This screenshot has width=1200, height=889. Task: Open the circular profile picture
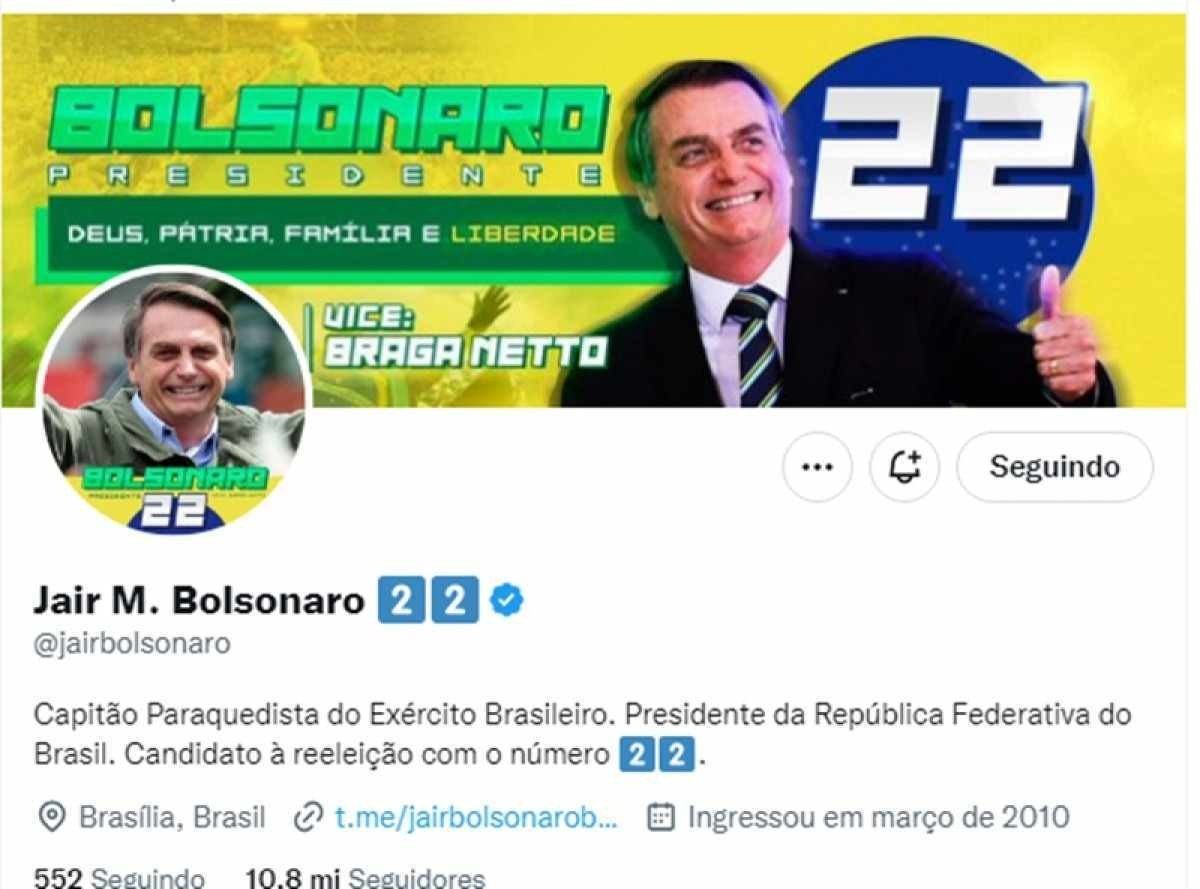coord(173,400)
